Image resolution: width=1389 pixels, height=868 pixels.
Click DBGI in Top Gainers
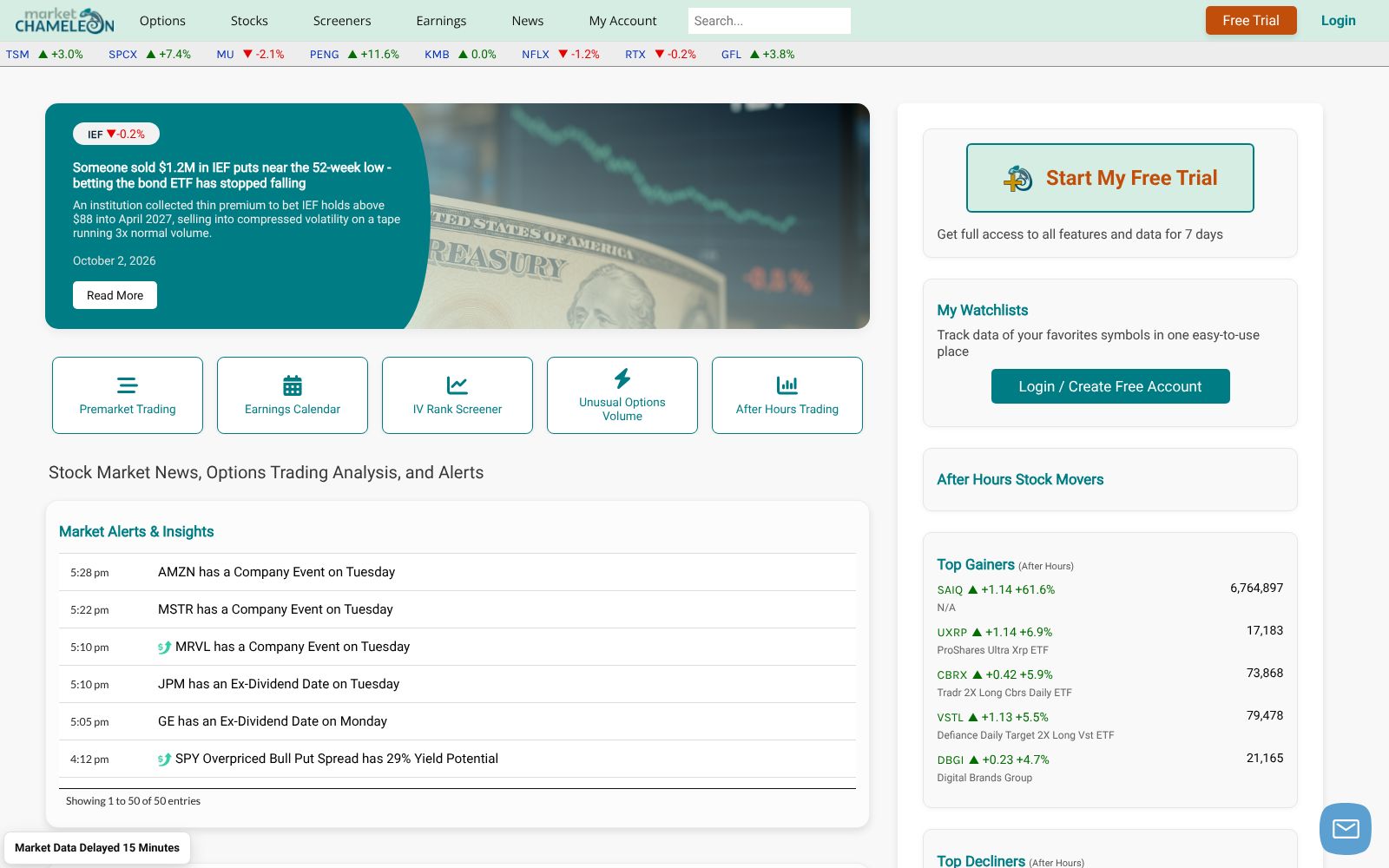951,760
